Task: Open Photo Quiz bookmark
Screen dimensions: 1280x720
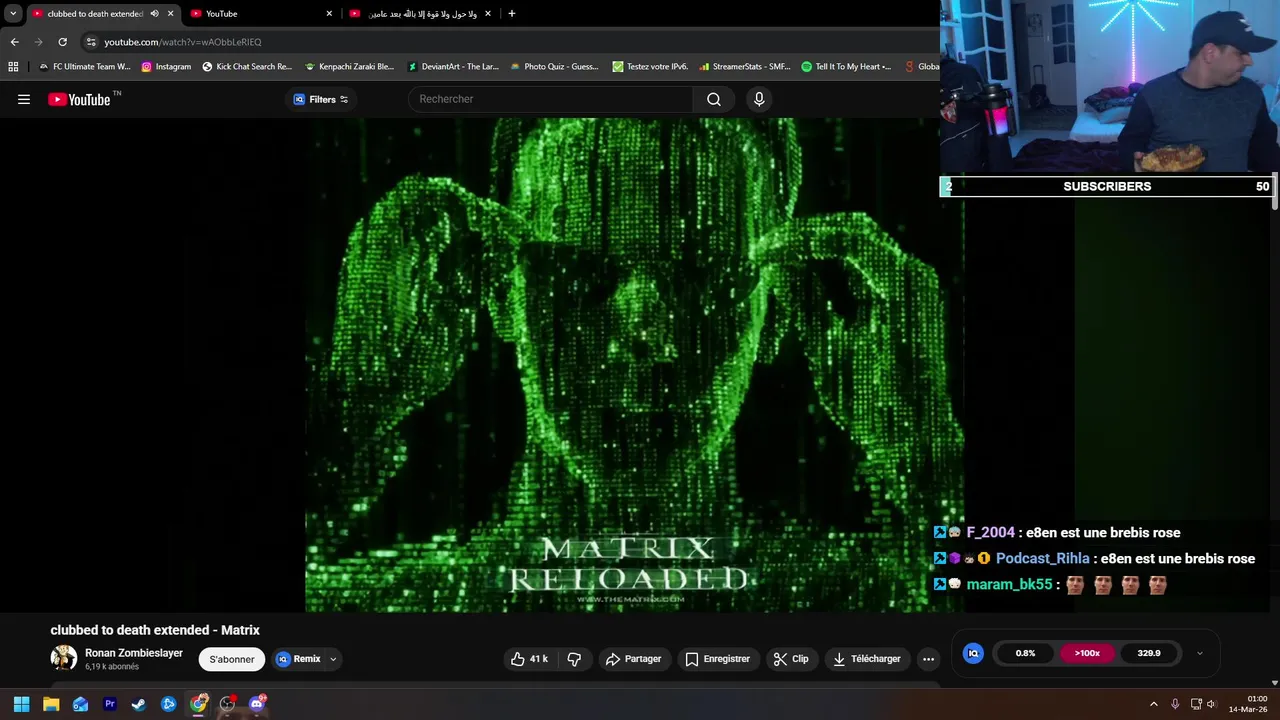Action: 554,67
